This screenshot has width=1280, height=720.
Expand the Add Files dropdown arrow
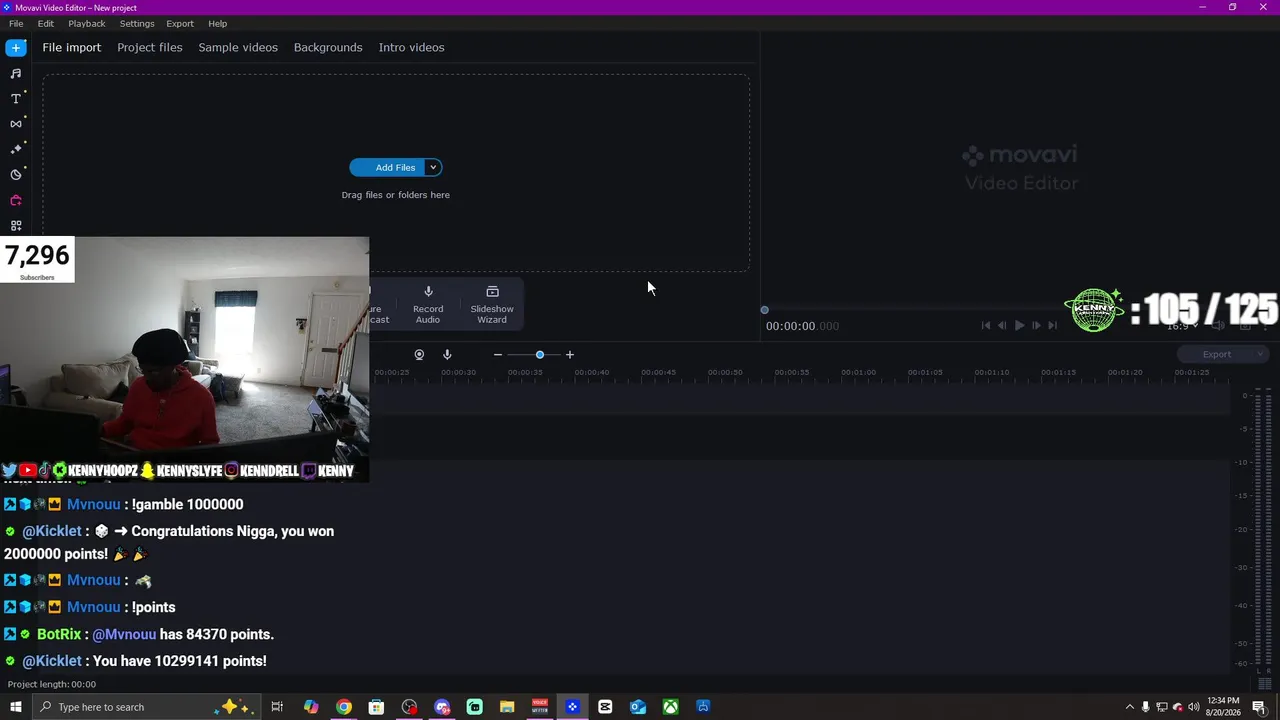click(x=433, y=168)
